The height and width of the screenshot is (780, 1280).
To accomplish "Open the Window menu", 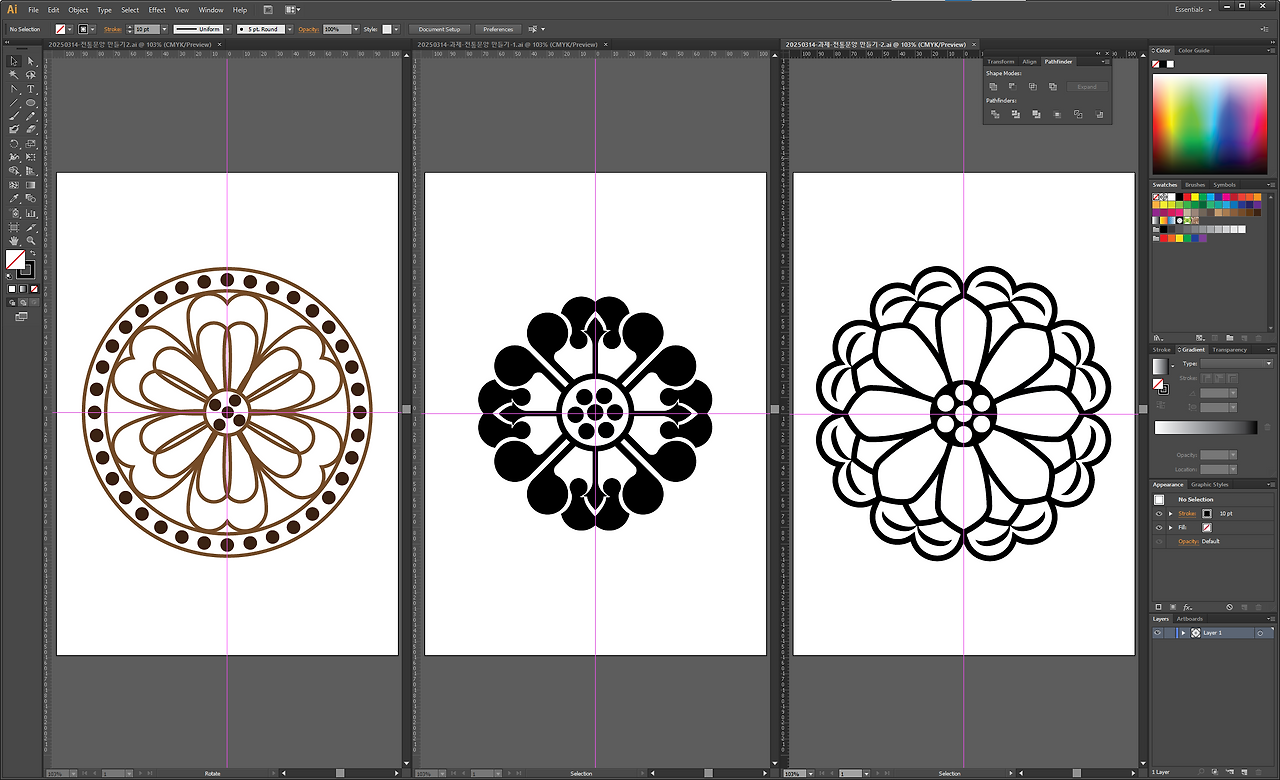I will click(x=211, y=10).
